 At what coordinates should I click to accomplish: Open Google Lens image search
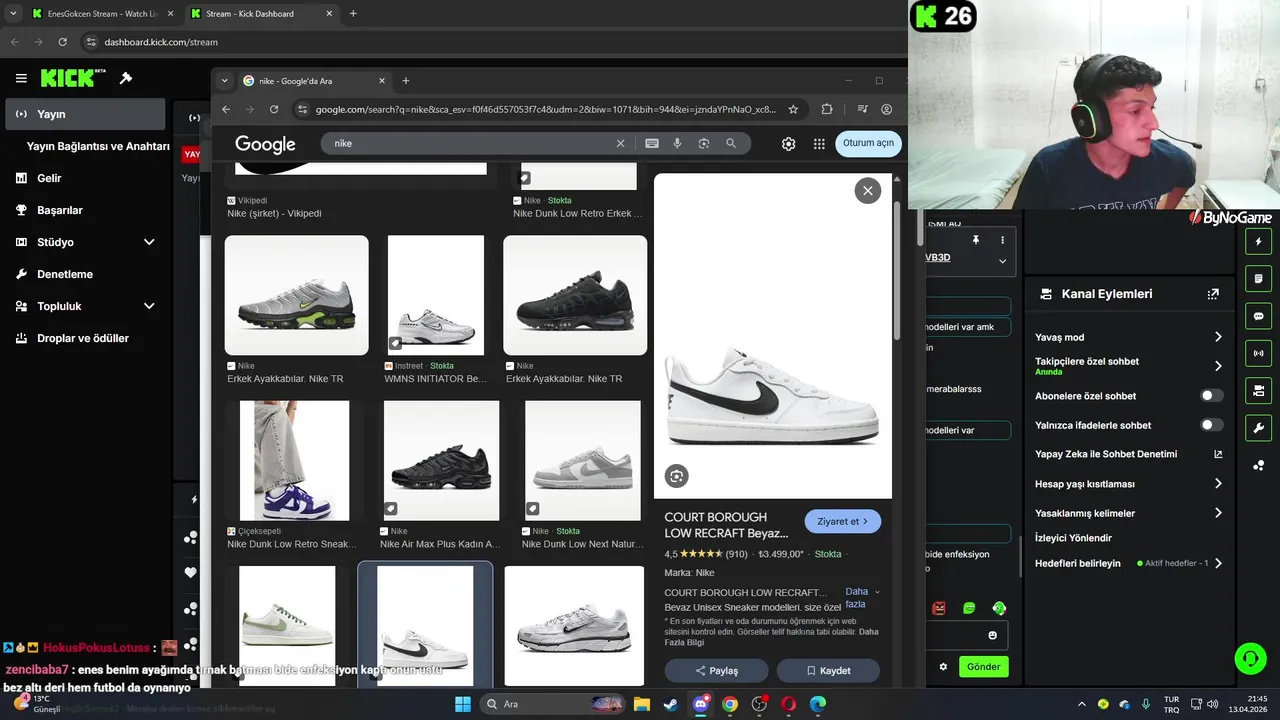[x=704, y=143]
